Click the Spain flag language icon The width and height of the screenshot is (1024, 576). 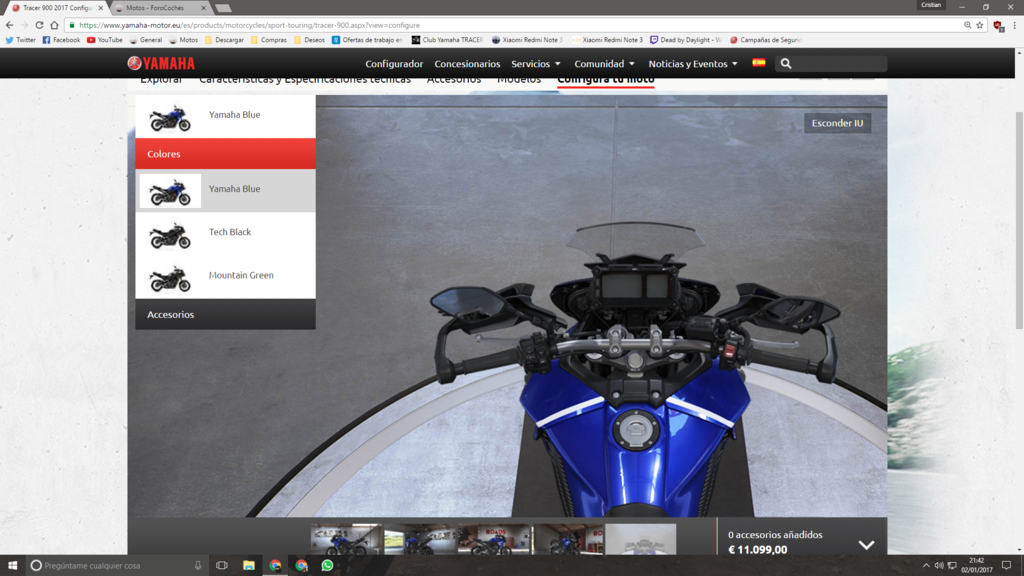[x=758, y=63]
